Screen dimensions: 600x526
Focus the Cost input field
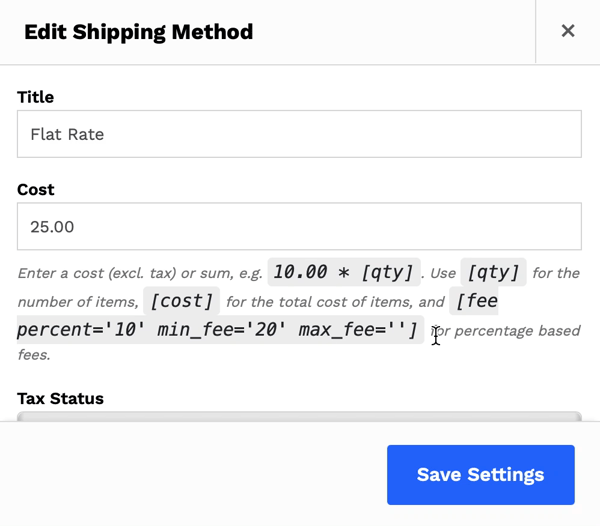299,227
